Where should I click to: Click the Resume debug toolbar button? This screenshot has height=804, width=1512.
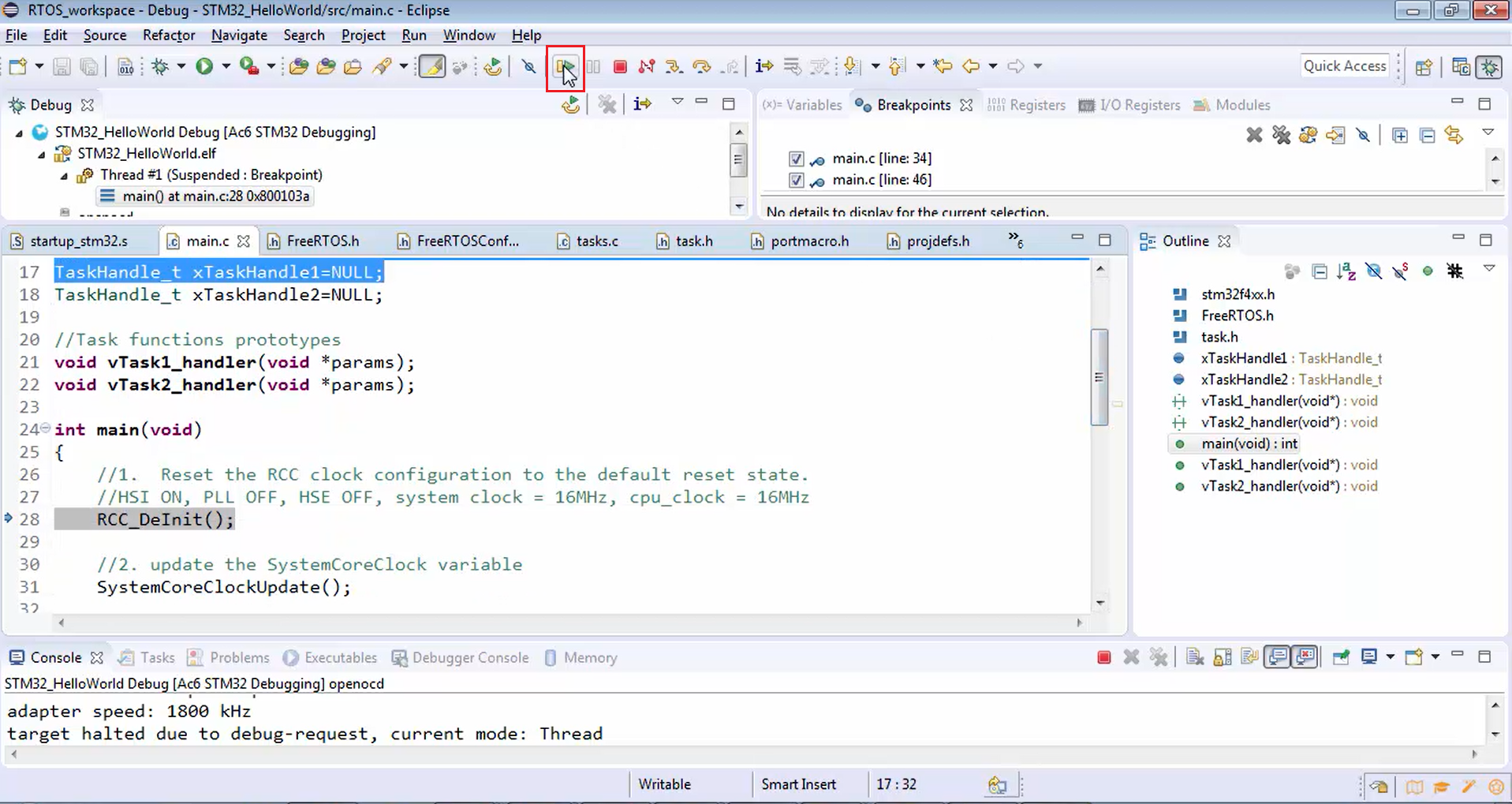[x=565, y=66]
